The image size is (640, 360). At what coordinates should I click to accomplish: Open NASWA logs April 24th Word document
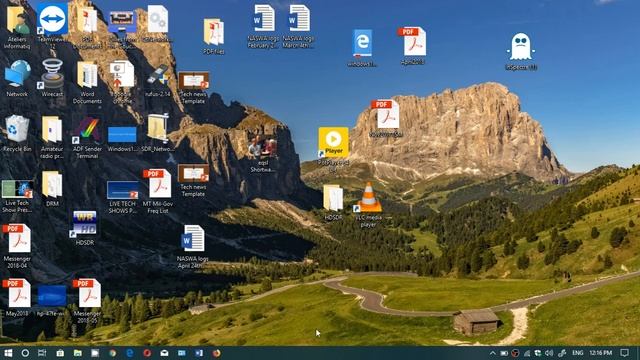(x=193, y=247)
